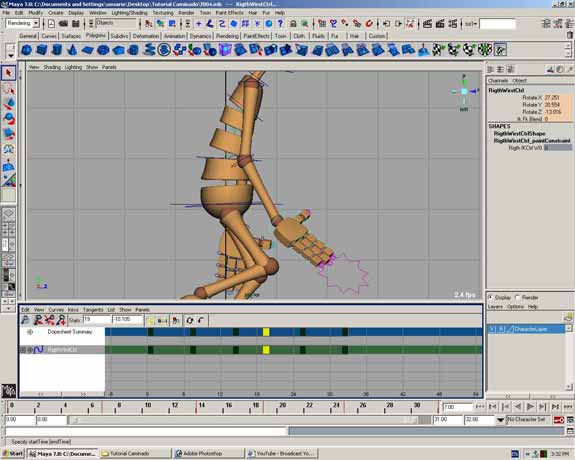Click the current time field showing 7.00
This screenshot has width=575, height=460.
(457, 407)
